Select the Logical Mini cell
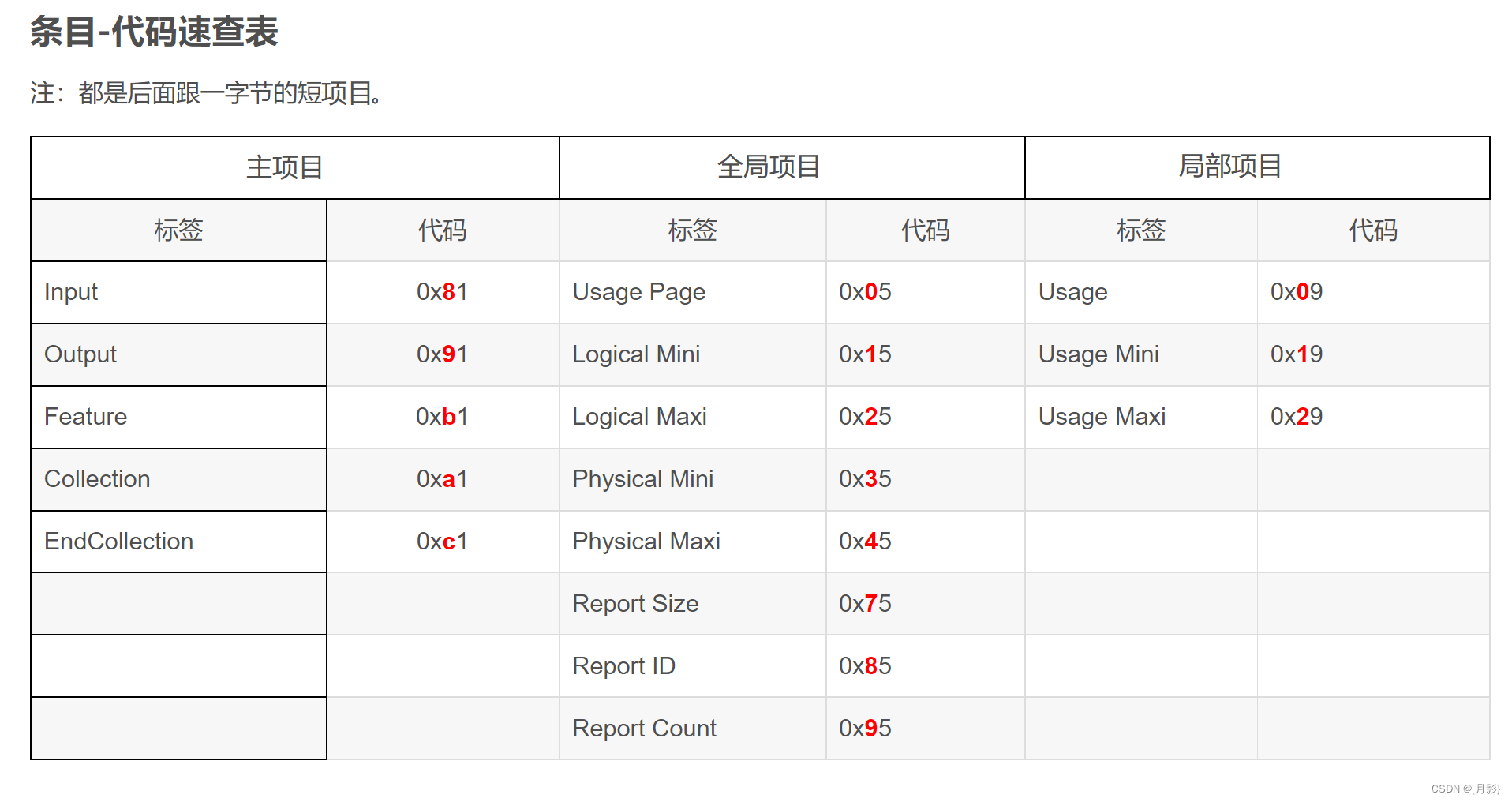The image size is (1512, 802). click(692, 354)
